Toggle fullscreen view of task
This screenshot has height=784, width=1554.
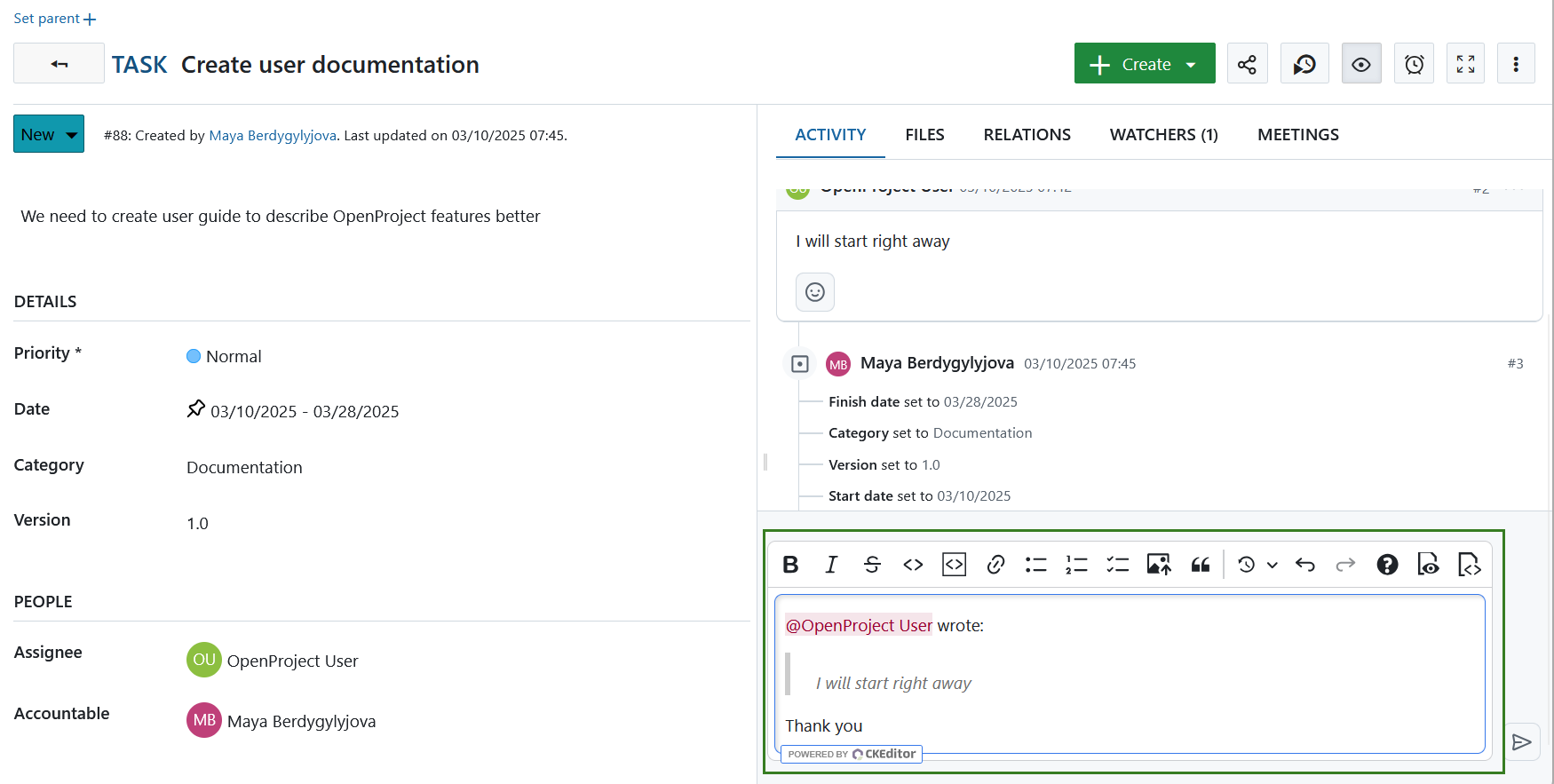pos(1465,64)
